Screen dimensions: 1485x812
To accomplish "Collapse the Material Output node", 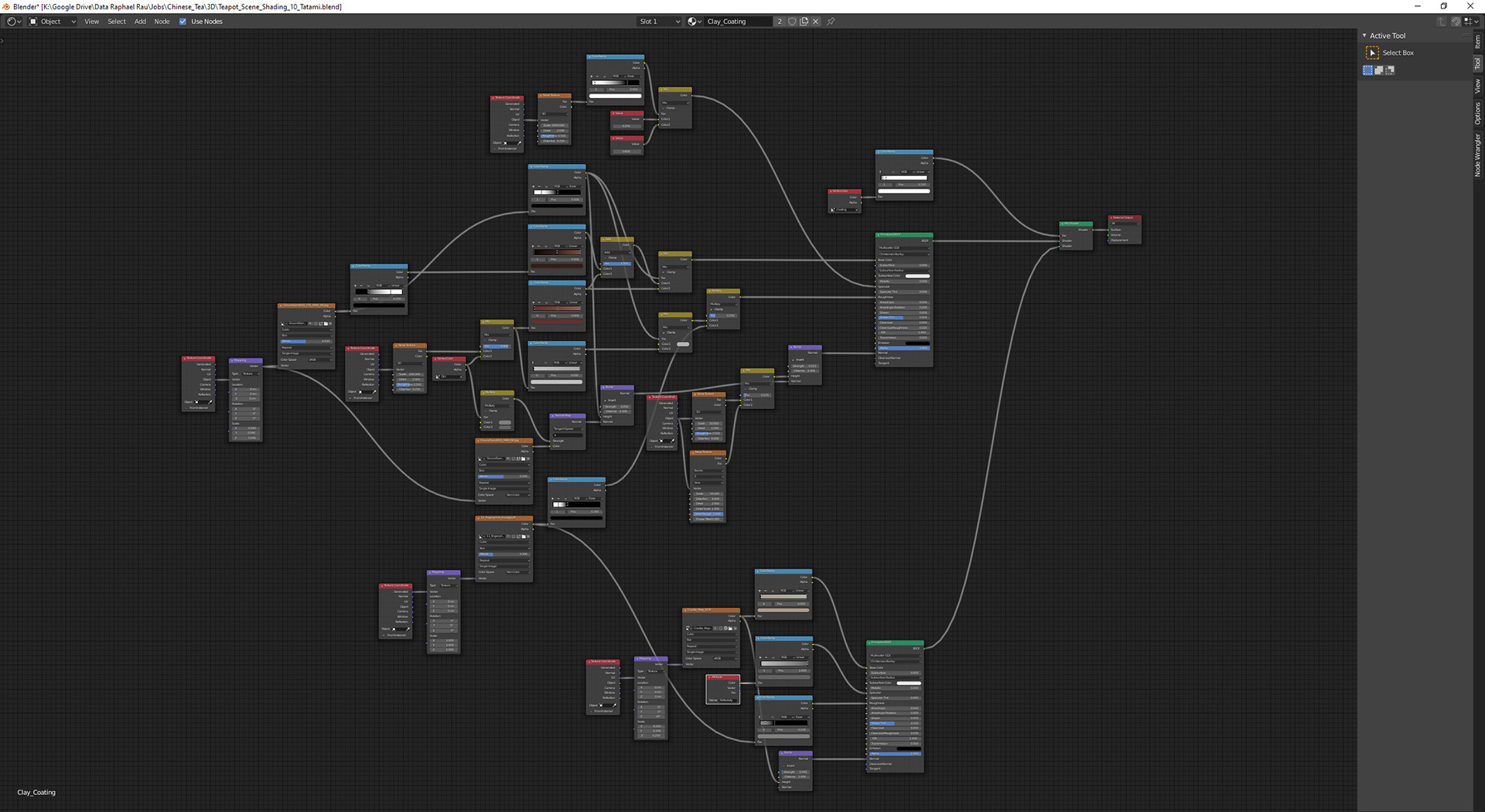I will coord(1111,217).
